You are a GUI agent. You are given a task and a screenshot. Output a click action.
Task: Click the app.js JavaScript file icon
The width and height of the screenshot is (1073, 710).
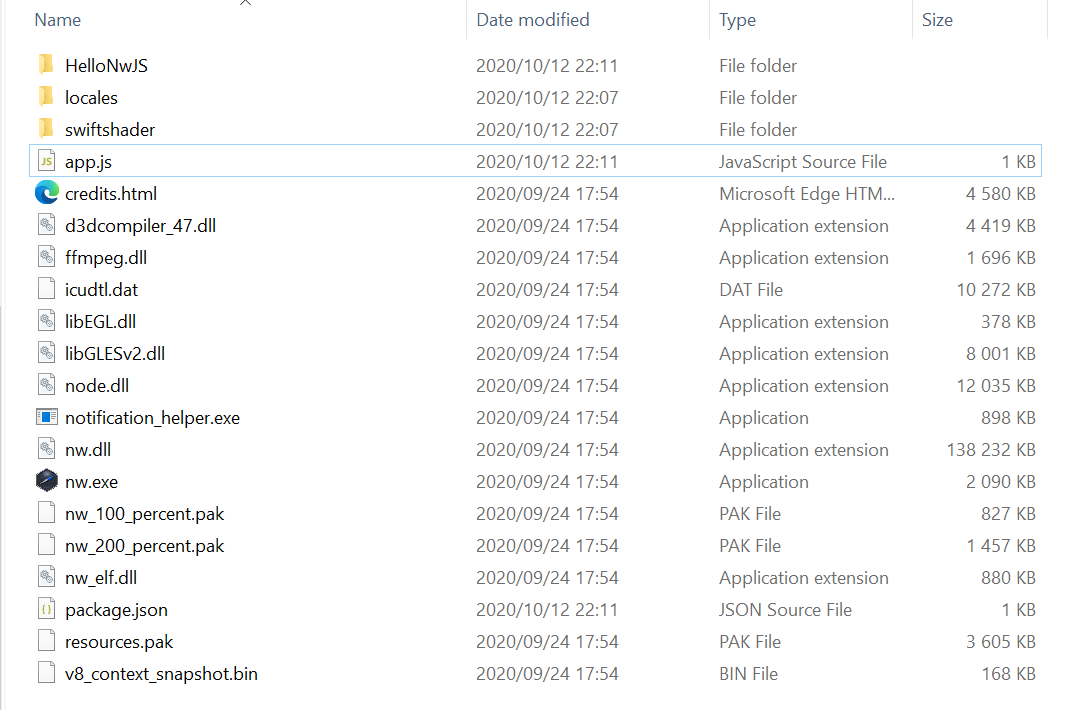point(46,162)
